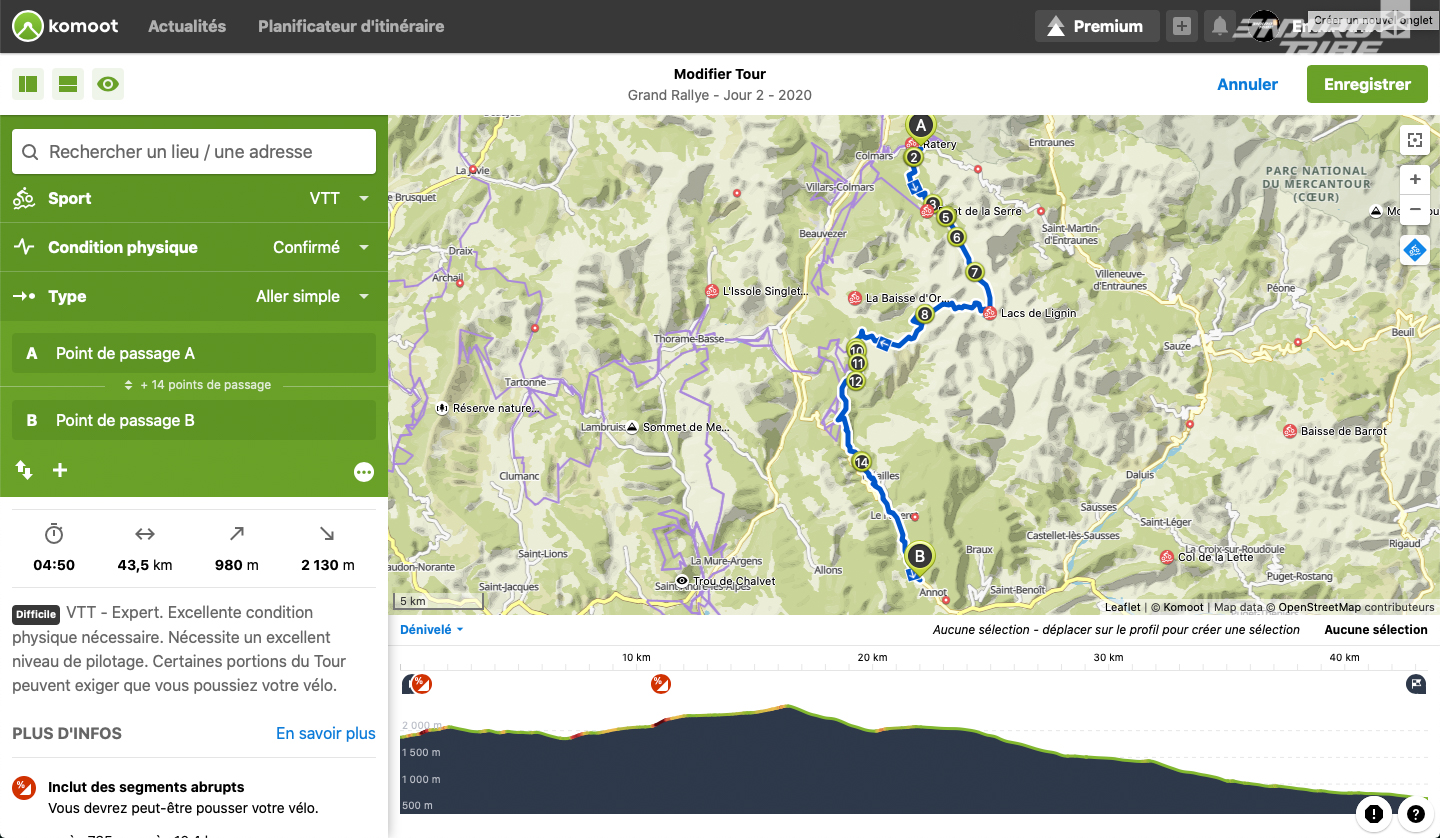Add a waypoint with plus icon
1440x838 pixels.
60,470
